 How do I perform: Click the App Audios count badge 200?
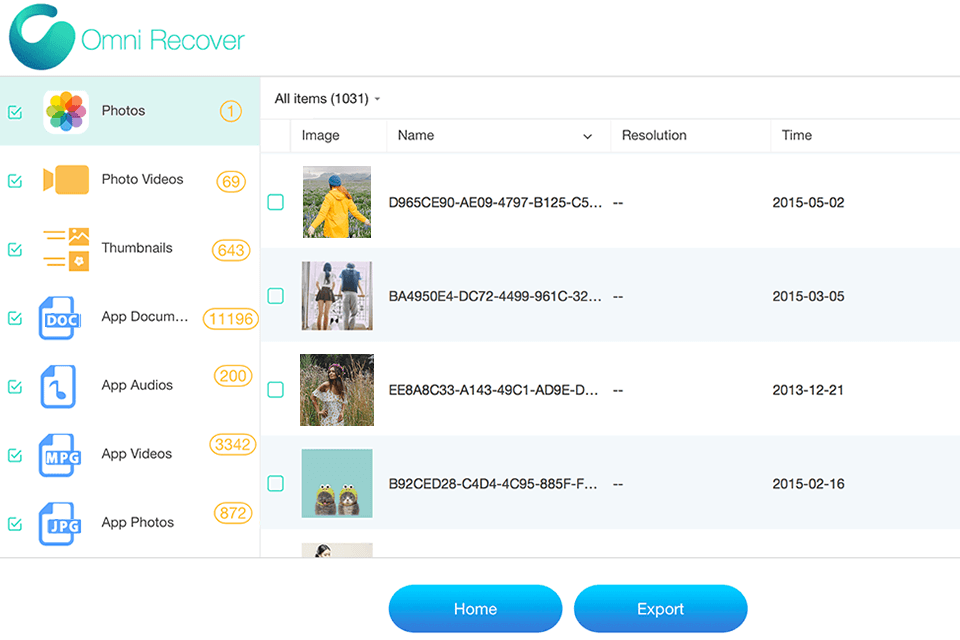[x=233, y=375]
